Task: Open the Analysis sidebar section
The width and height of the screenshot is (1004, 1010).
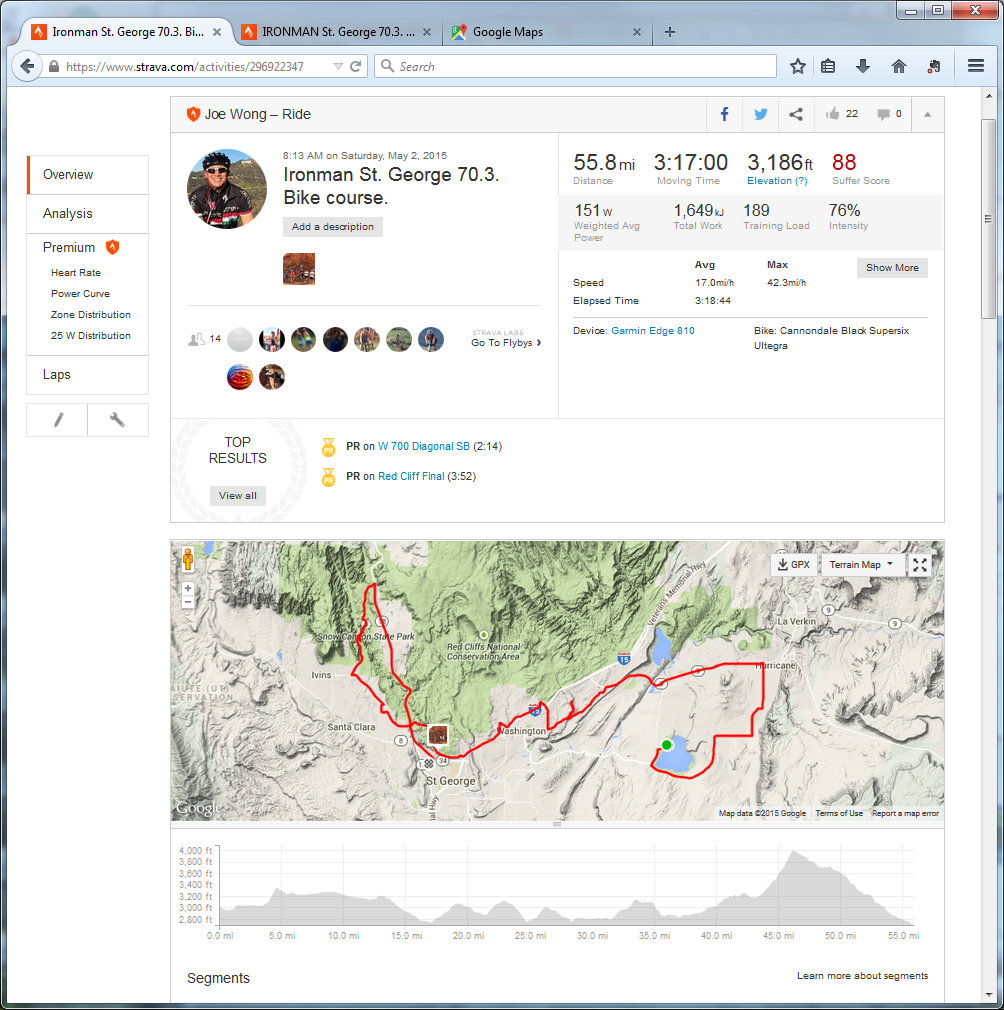Action: click(x=67, y=213)
